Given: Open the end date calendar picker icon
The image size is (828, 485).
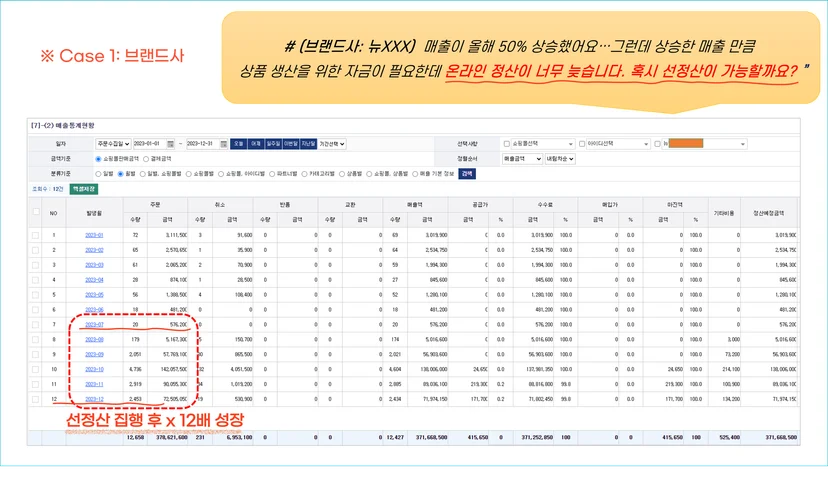Looking at the screenshot, I should point(224,144).
